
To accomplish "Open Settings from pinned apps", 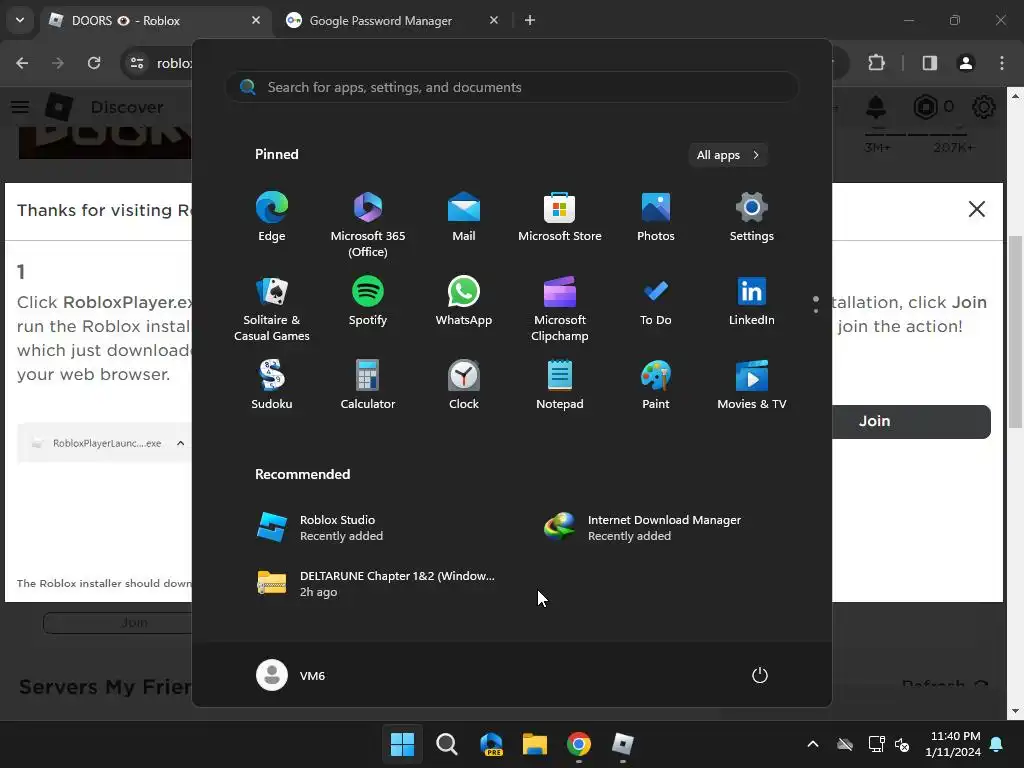I will [752, 218].
